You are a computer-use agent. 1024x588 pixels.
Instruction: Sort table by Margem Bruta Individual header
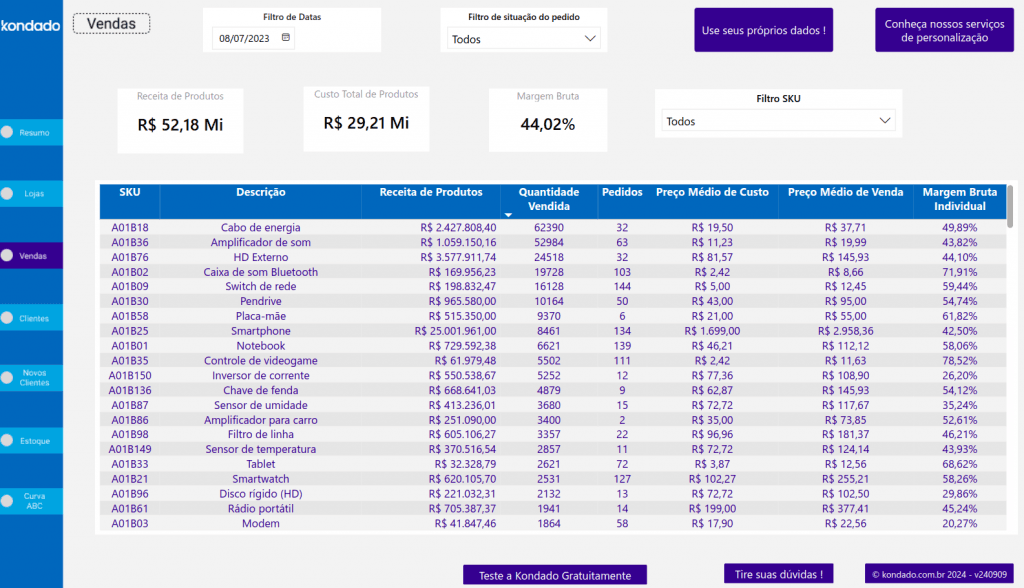tap(959, 199)
